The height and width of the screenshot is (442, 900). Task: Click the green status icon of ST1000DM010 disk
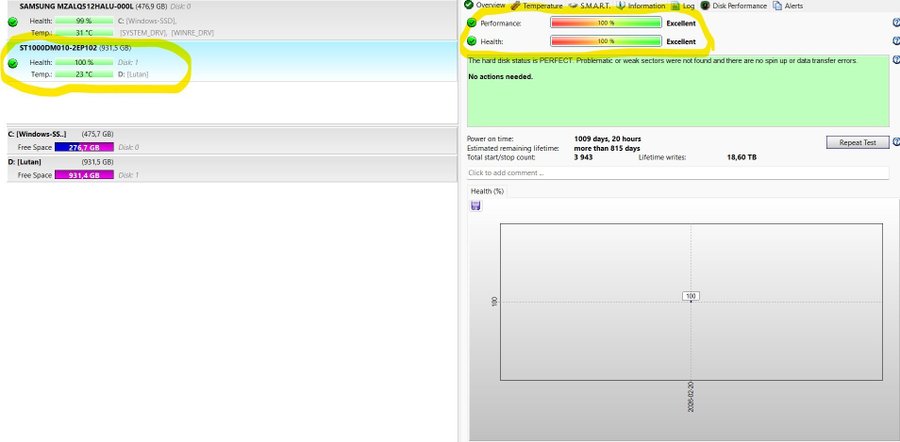pyautogui.click(x=12, y=63)
